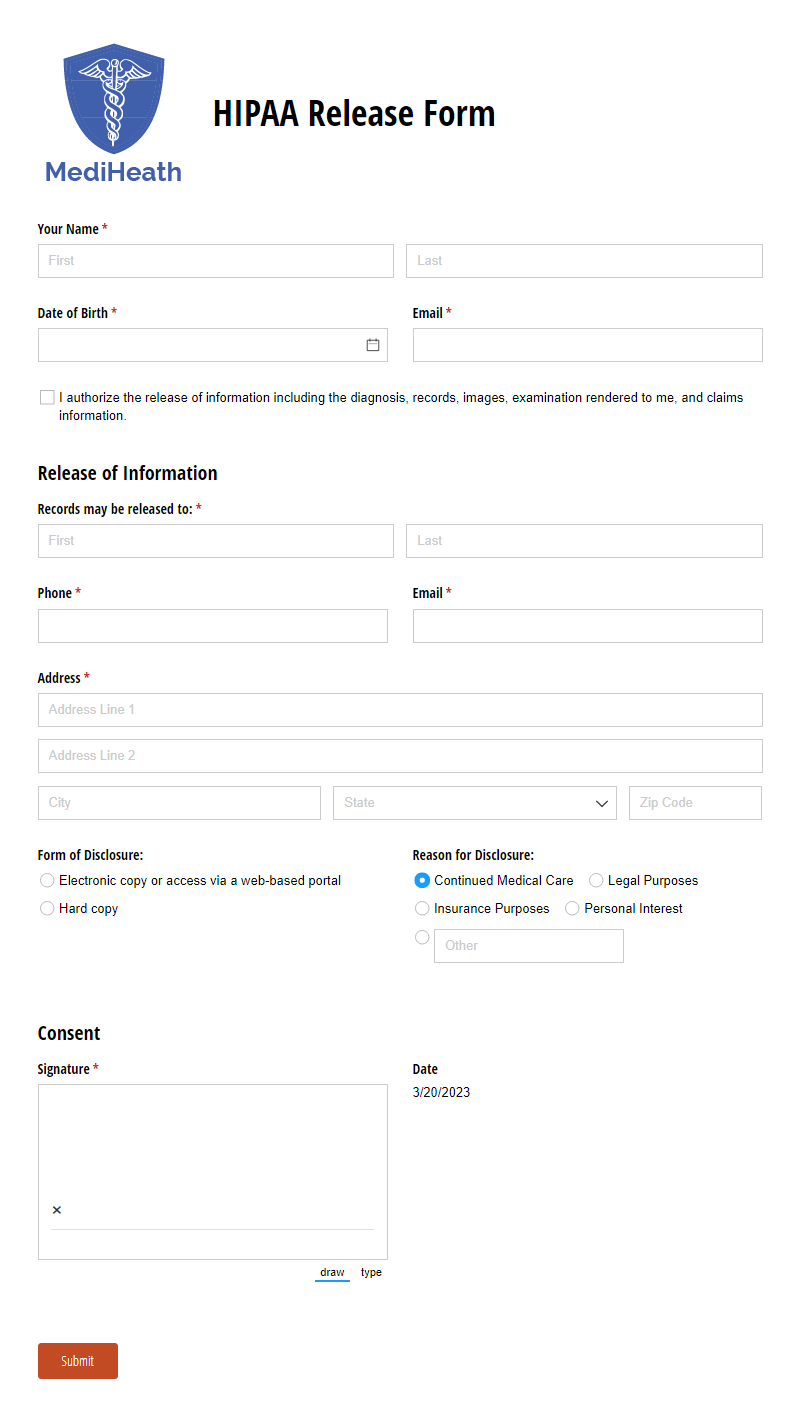Click the Your Name First field
Viewport: 800px width, 1416px height.
click(x=216, y=261)
